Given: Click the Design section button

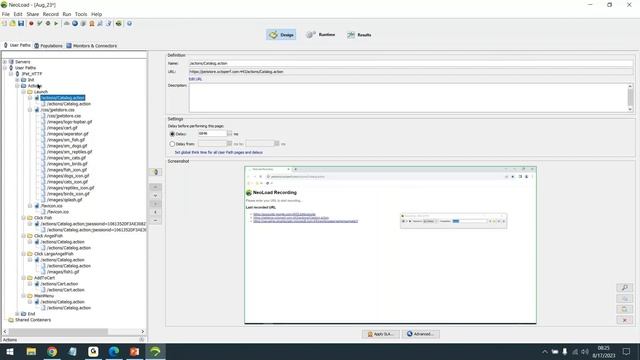Looking at the screenshot, I should [281, 35].
